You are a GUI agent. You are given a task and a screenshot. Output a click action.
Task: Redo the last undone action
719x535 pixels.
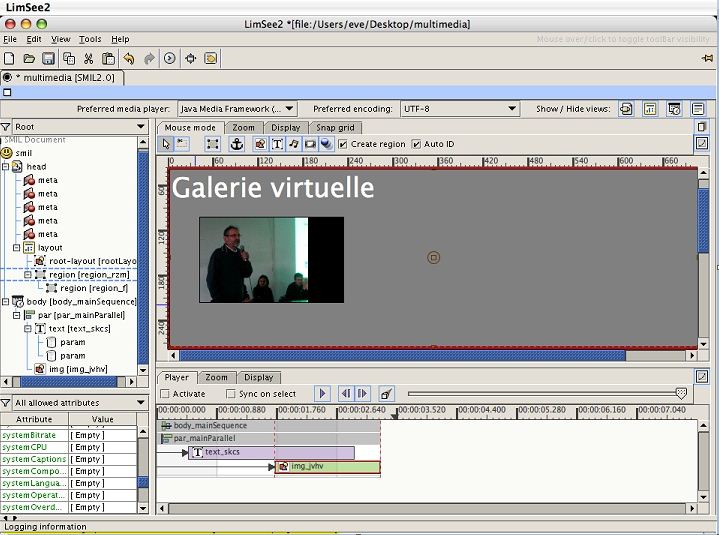(x=149, y=58)
